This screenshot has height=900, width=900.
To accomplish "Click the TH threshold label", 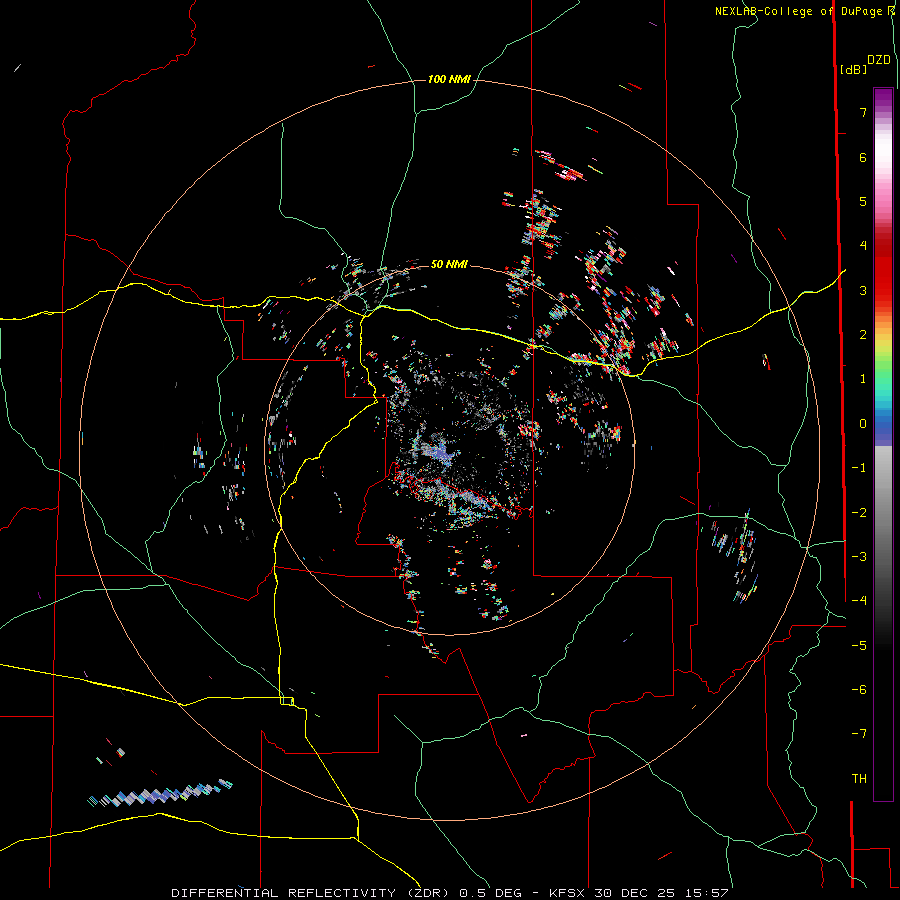I will tap(859, 779).
